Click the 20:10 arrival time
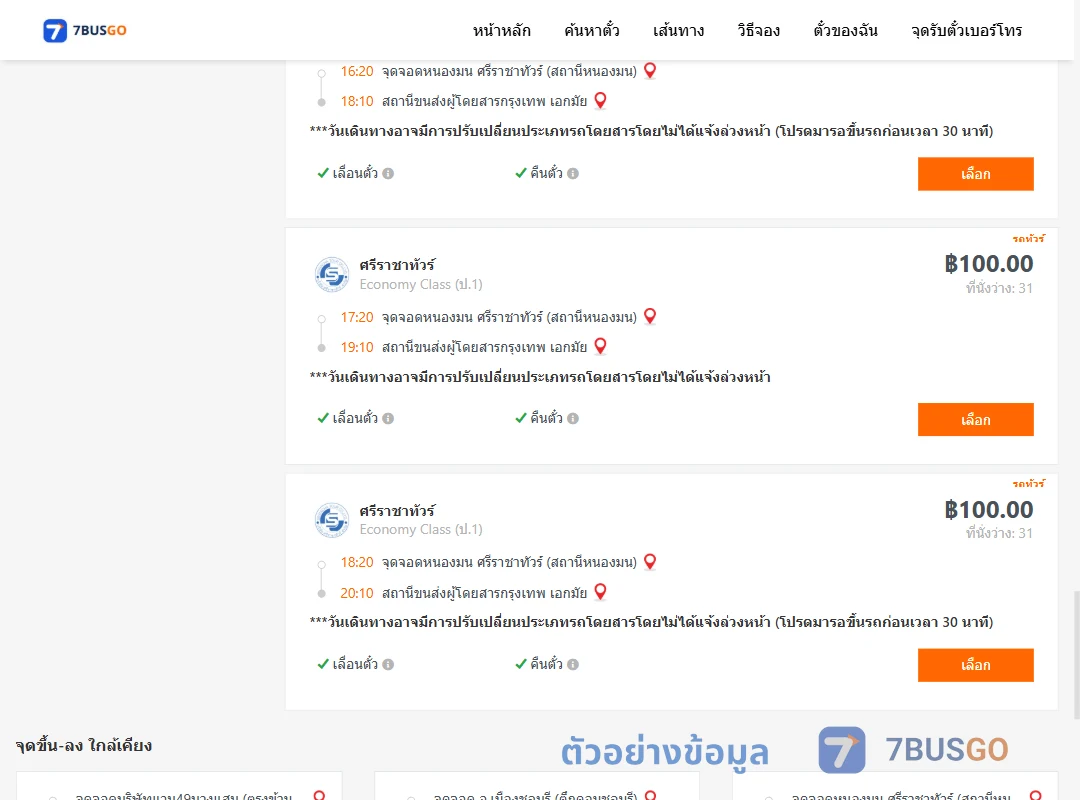Viewport: 1080px width, 800px height. (357, 593)
